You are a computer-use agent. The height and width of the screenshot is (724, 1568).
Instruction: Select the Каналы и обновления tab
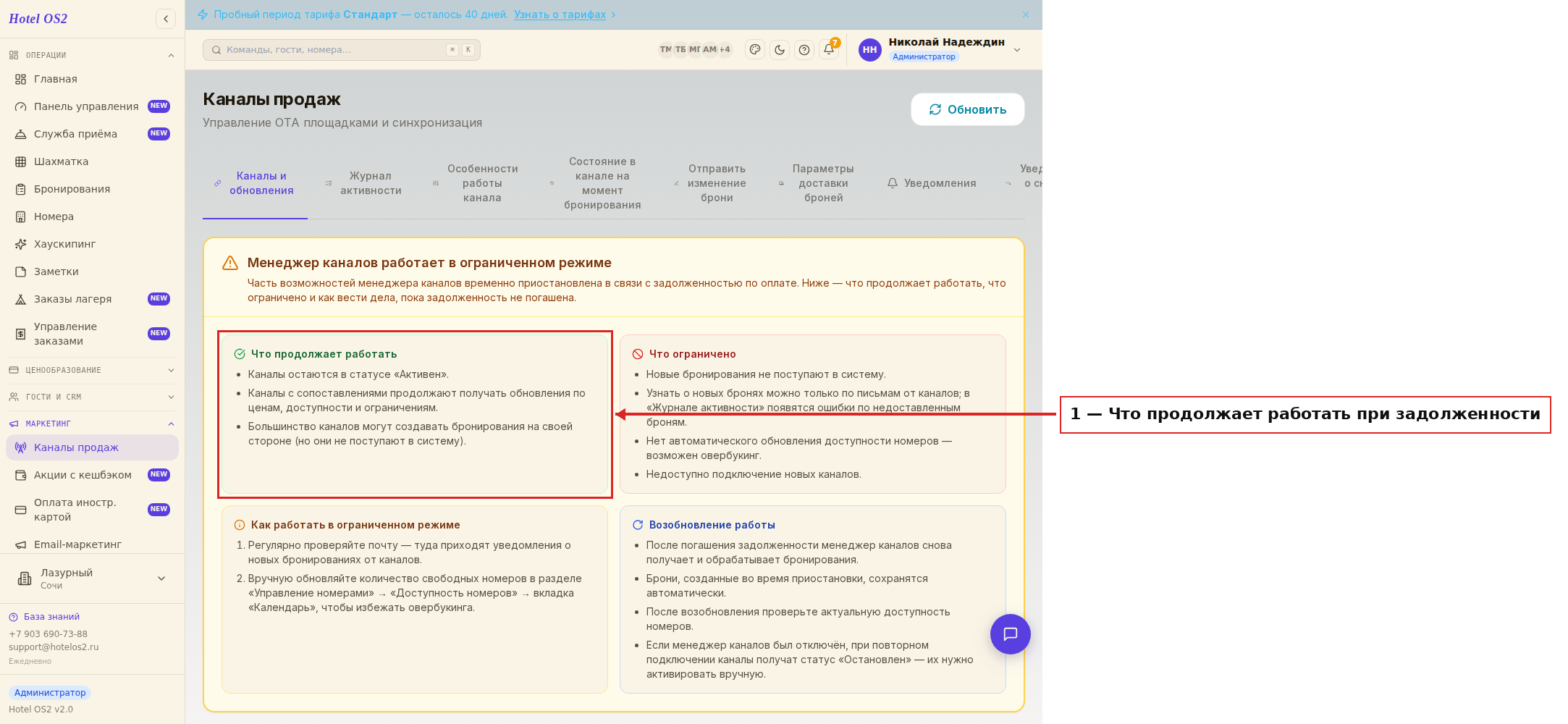(255, 183)
